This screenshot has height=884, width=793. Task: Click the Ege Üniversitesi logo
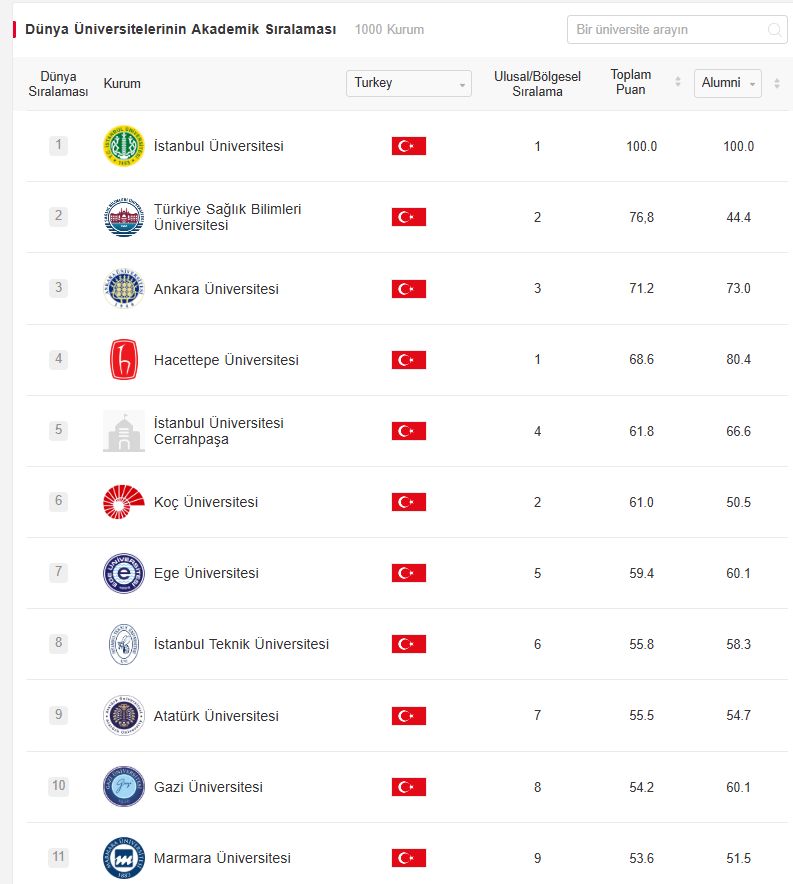pyautogui.click(x=124, y=573)
